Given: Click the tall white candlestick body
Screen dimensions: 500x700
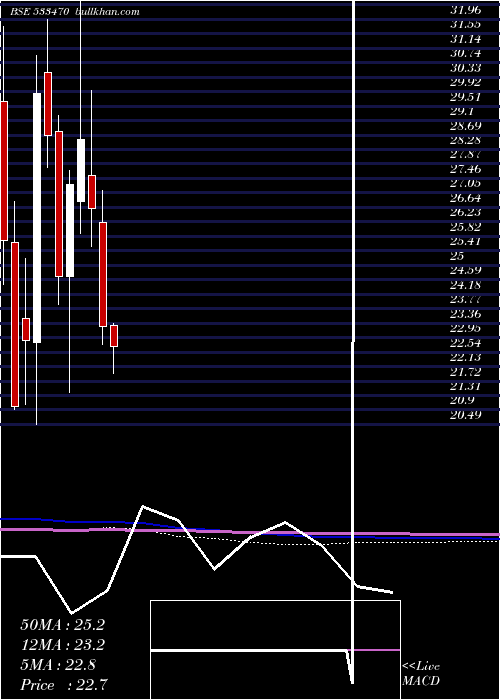Looking at the screenshot, I should coord(37,218).
